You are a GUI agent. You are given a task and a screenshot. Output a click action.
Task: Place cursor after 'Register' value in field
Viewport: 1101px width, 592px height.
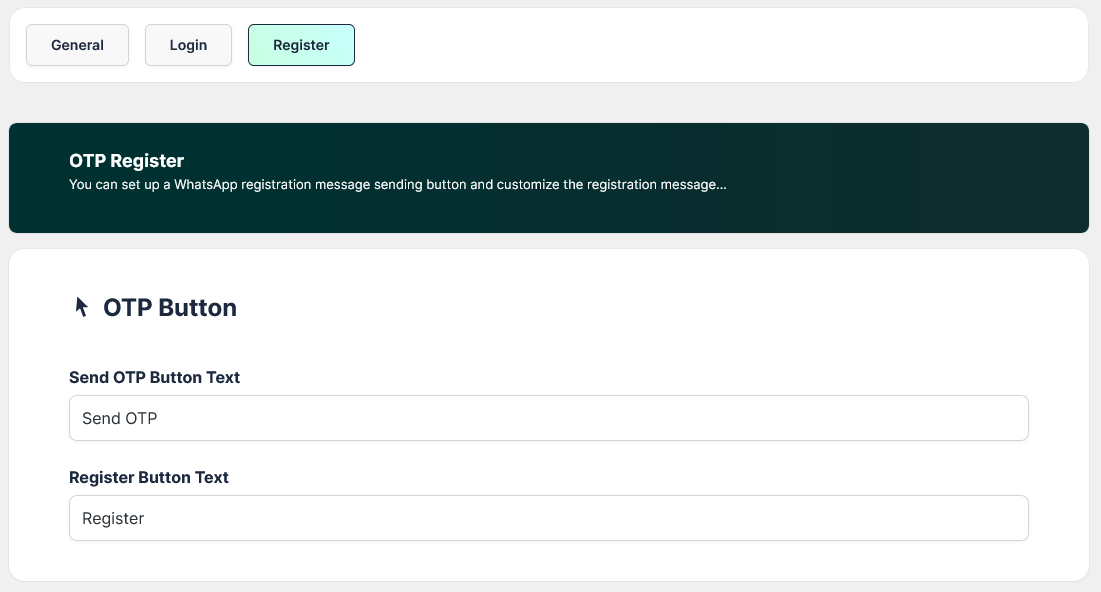[146, 518]
